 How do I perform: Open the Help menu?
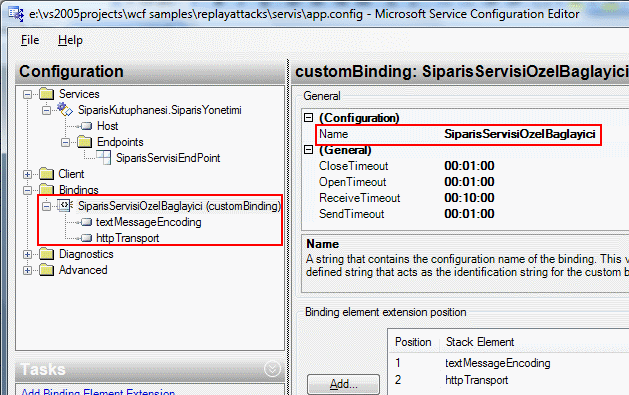[x=70, y=40]
